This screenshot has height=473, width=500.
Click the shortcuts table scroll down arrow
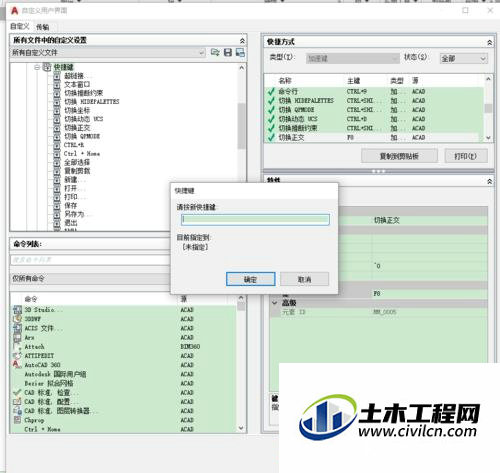coord(488,138)
